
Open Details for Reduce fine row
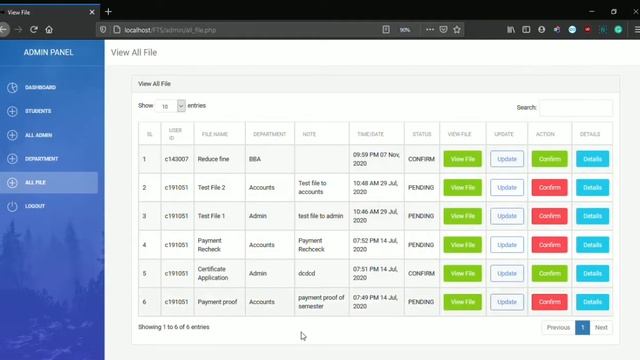coord(592,159)
